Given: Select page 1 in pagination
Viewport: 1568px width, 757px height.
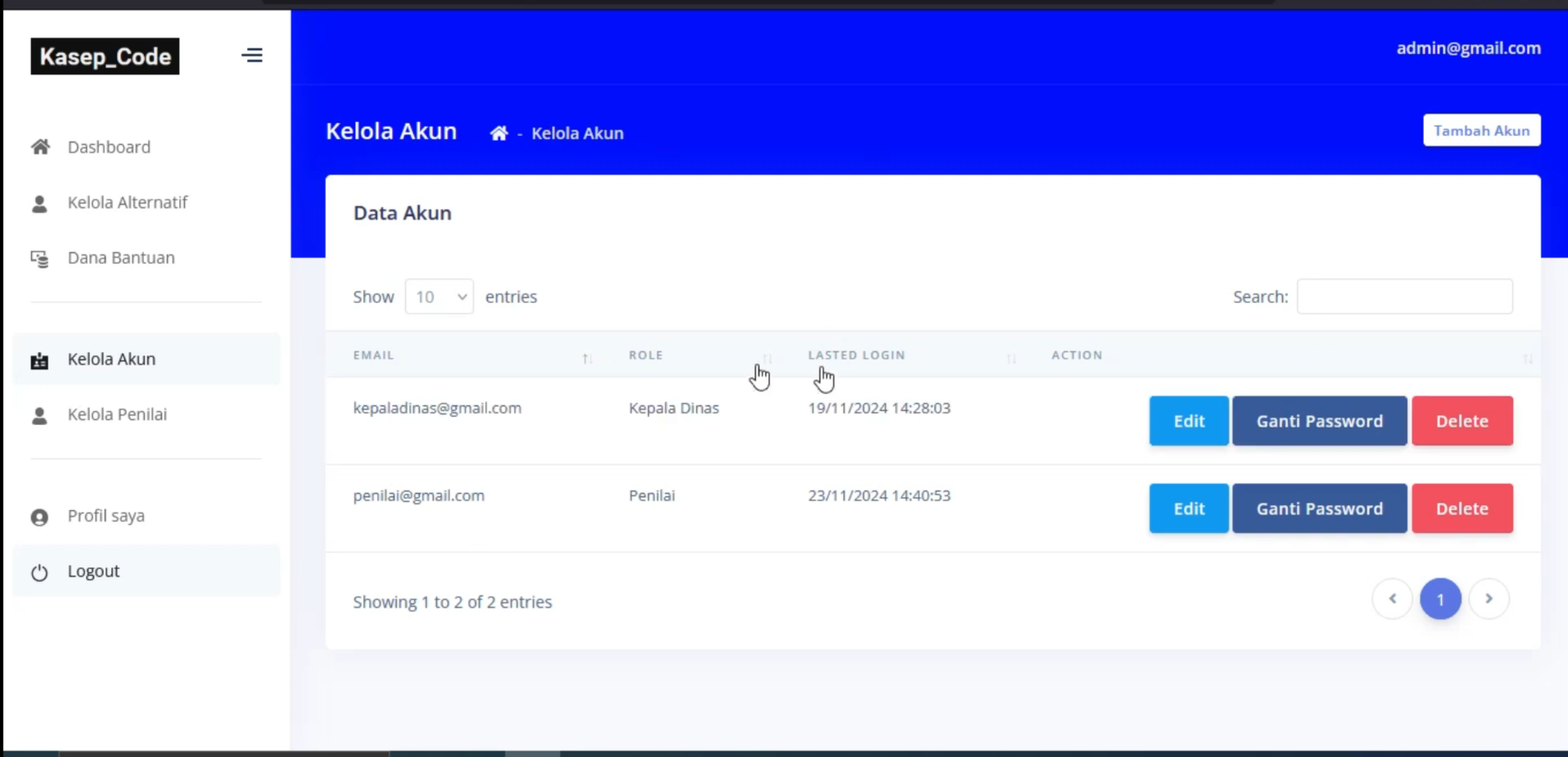Looking at the screenshot, I should [1440, 599].
